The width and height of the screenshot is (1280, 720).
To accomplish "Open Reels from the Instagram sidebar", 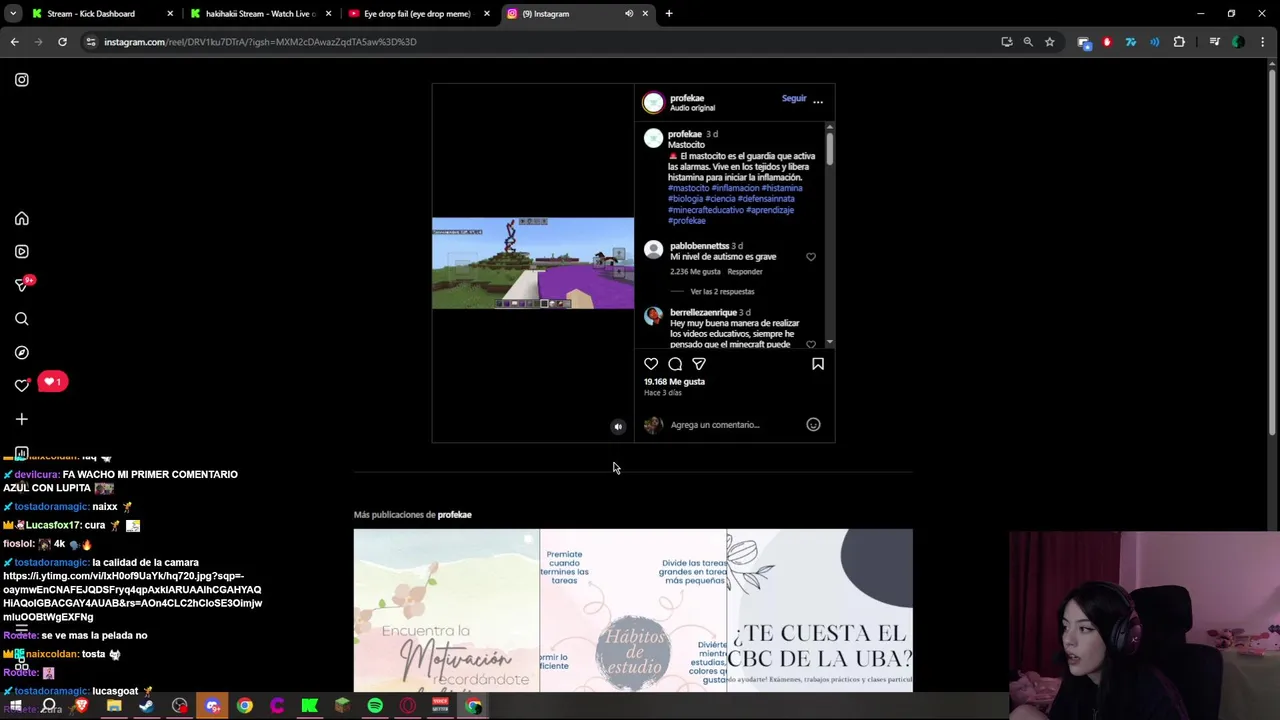I will [x=22, y=252].
